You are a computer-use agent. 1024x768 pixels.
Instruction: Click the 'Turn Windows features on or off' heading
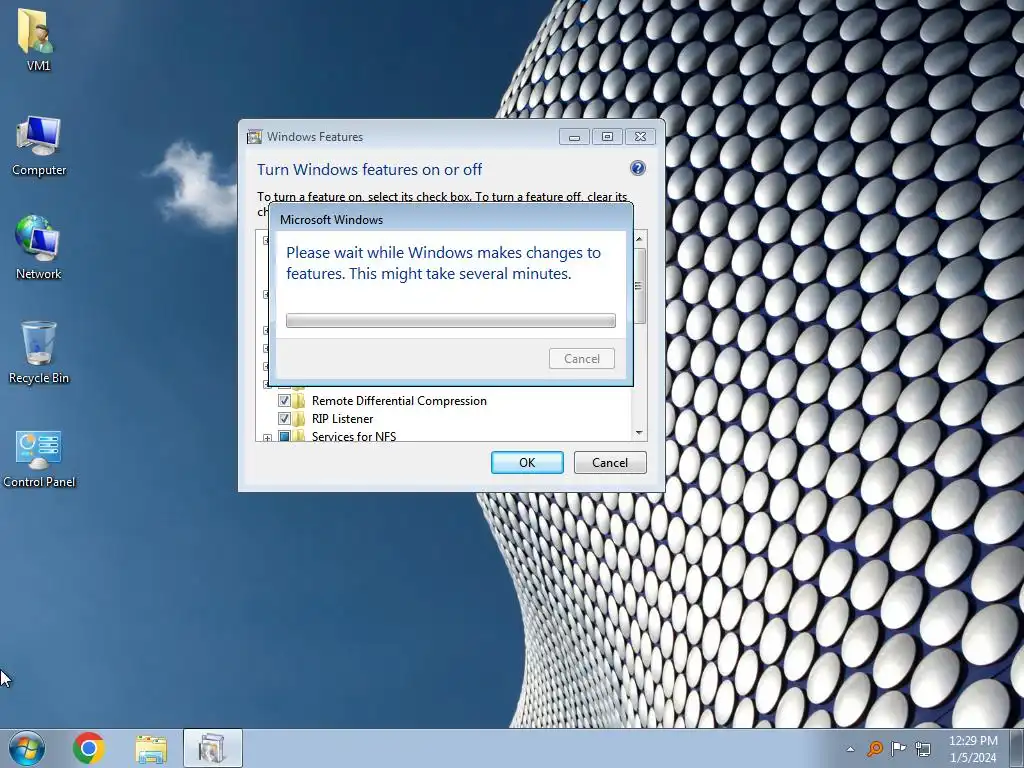coord(369,170)
